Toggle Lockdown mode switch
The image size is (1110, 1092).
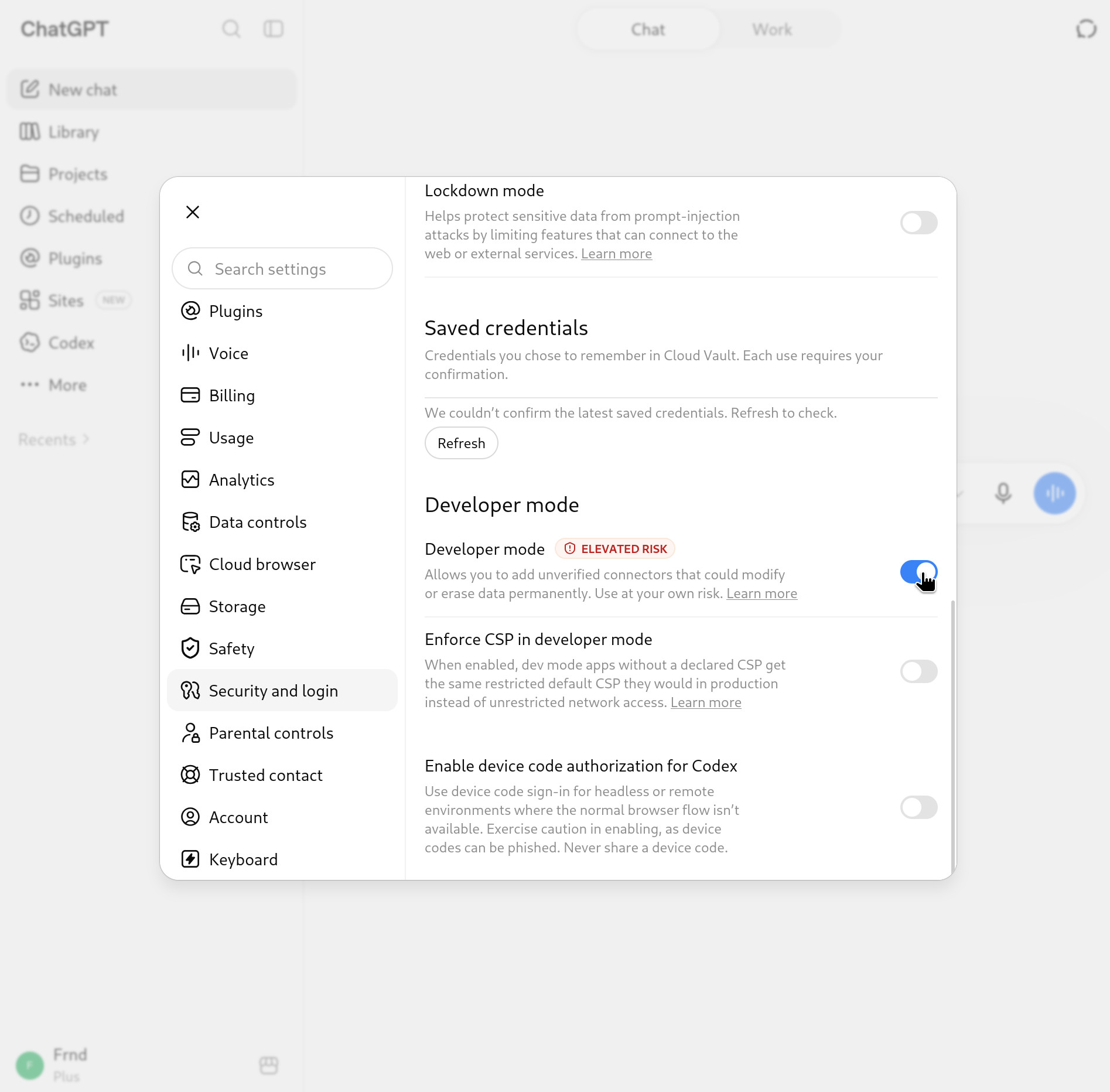(918, 223)
